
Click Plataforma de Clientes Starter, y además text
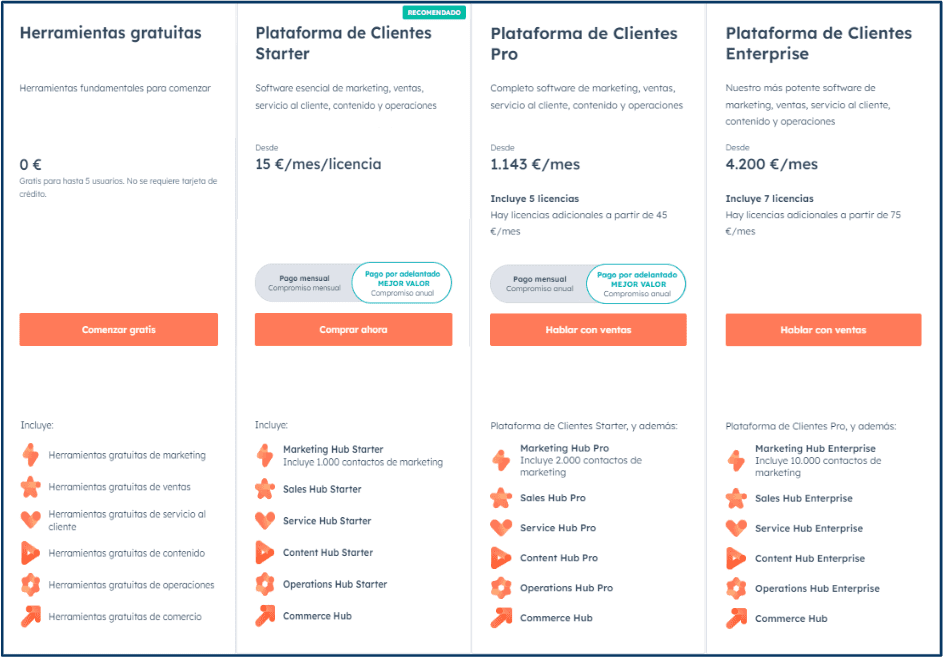pyautogui.click(x=583, y=426)
